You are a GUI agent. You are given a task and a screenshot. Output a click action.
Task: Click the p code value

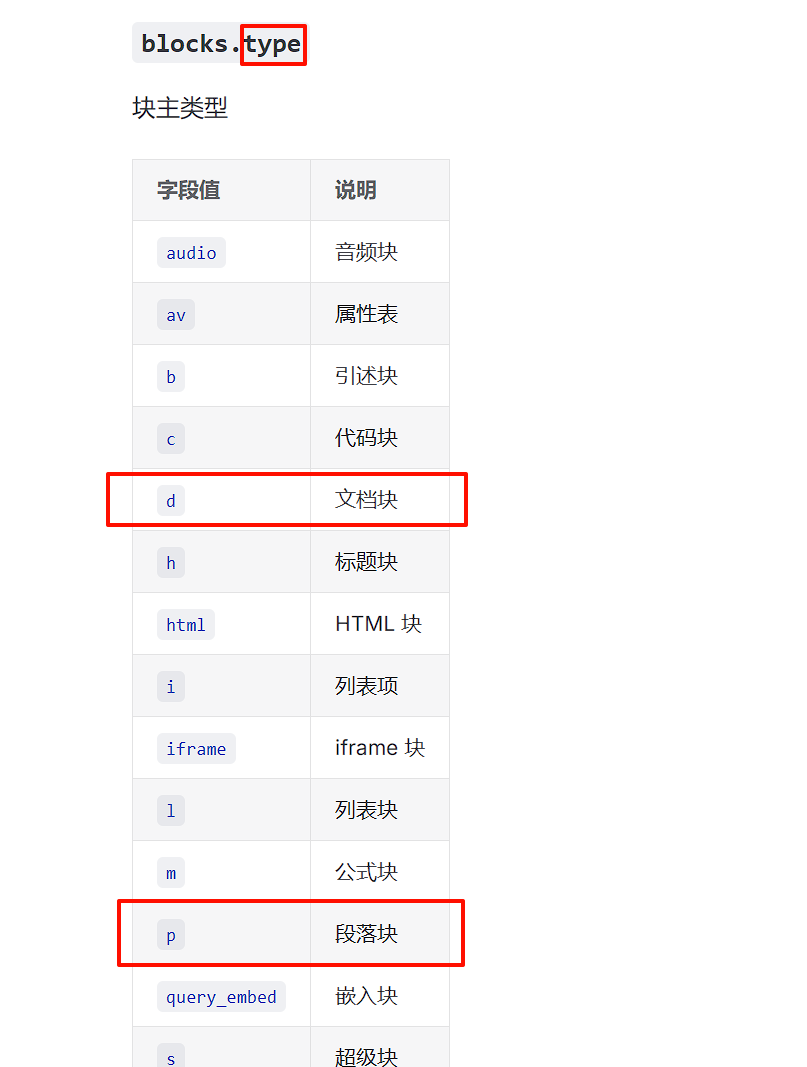(x=171, y=935)
